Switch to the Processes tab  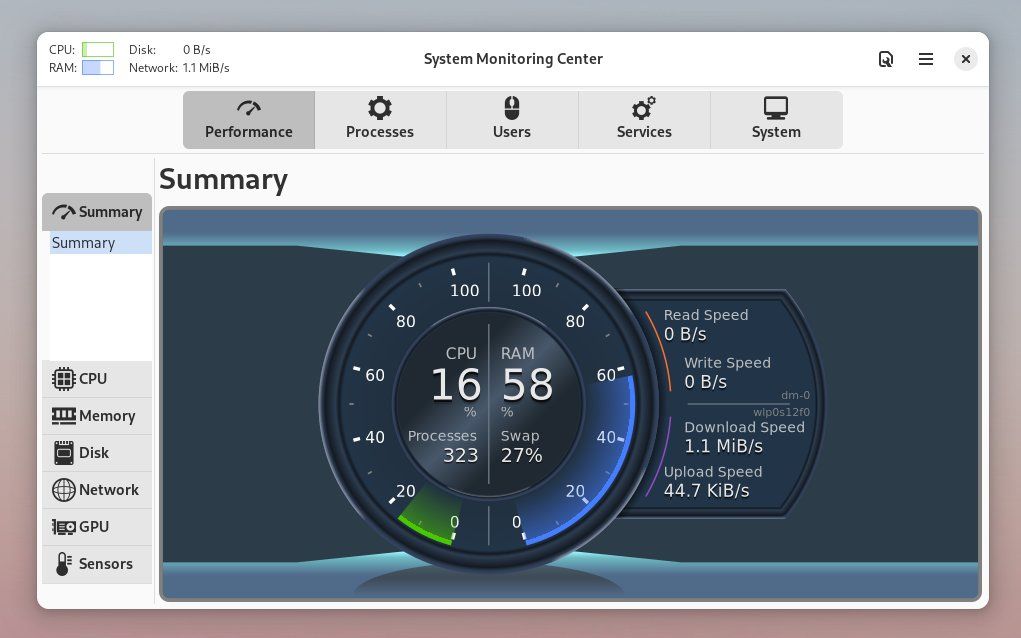(380, 119)
